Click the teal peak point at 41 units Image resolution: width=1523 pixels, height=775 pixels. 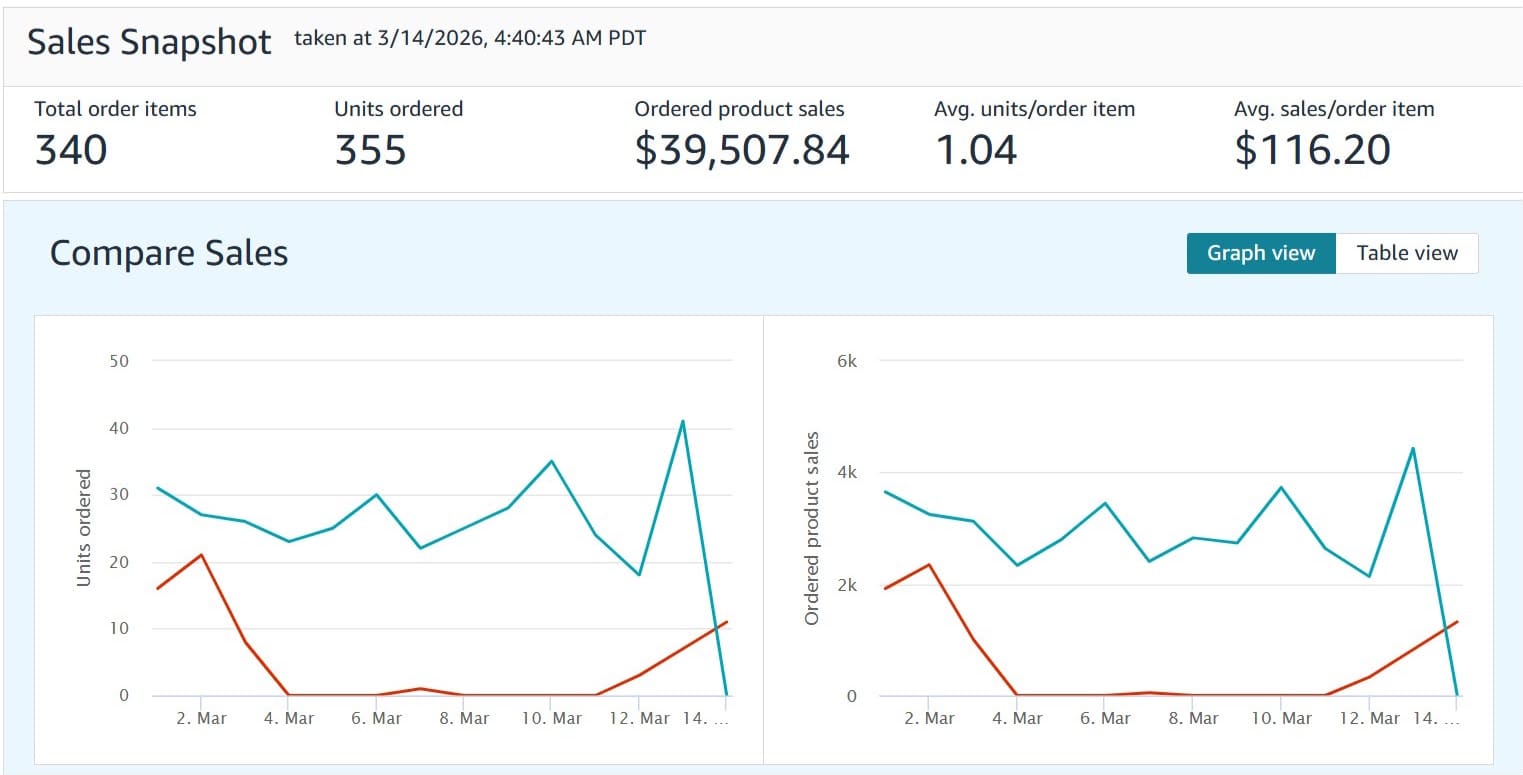coord(682,421)
